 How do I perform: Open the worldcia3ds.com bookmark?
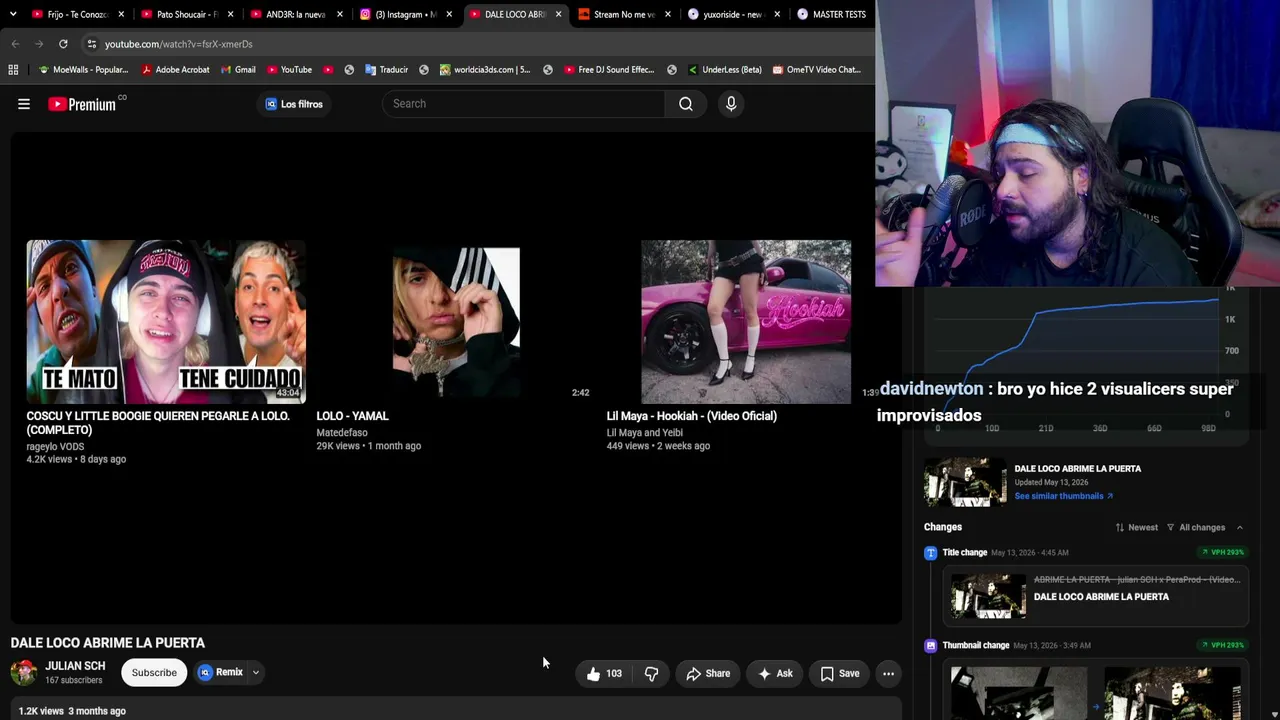485,70
